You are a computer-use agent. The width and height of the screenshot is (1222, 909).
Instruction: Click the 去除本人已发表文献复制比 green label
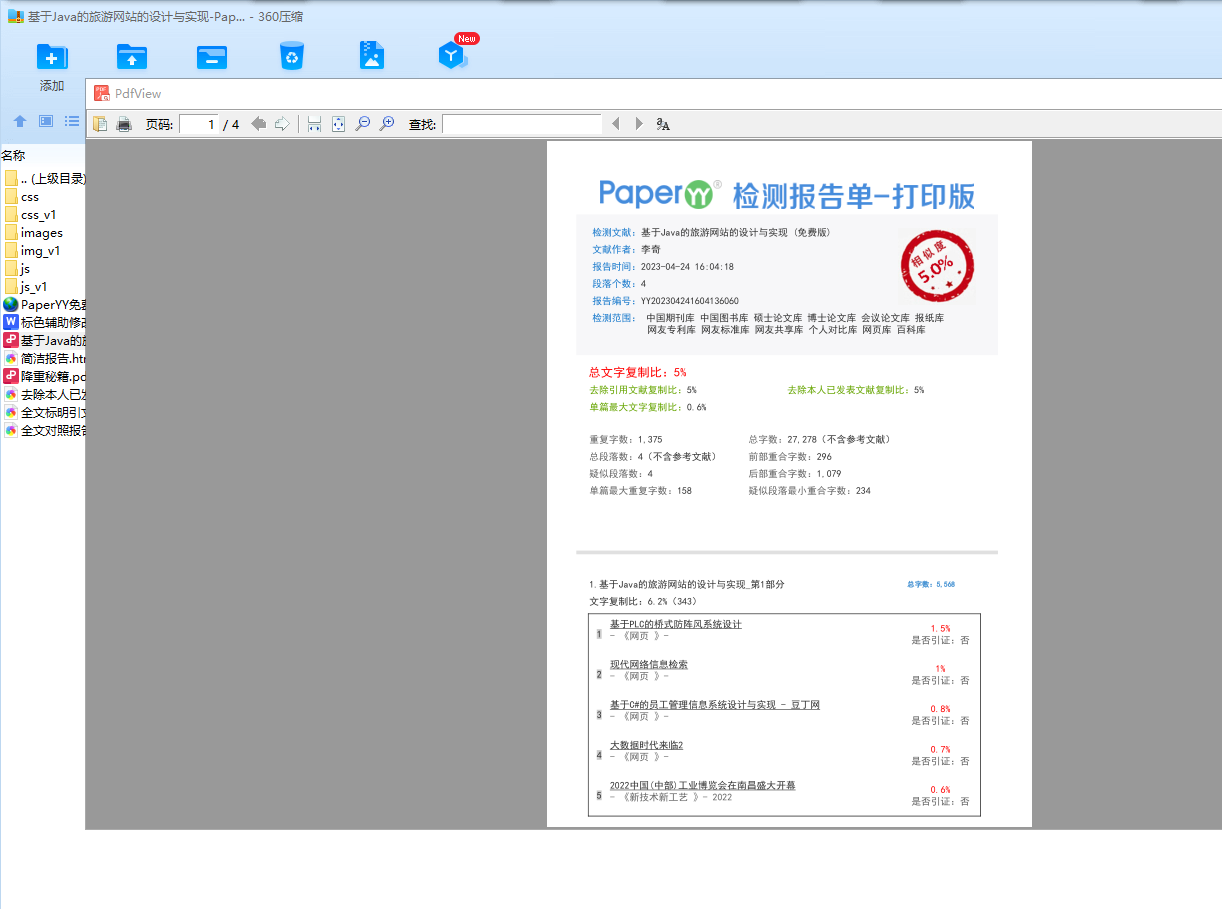850,390
